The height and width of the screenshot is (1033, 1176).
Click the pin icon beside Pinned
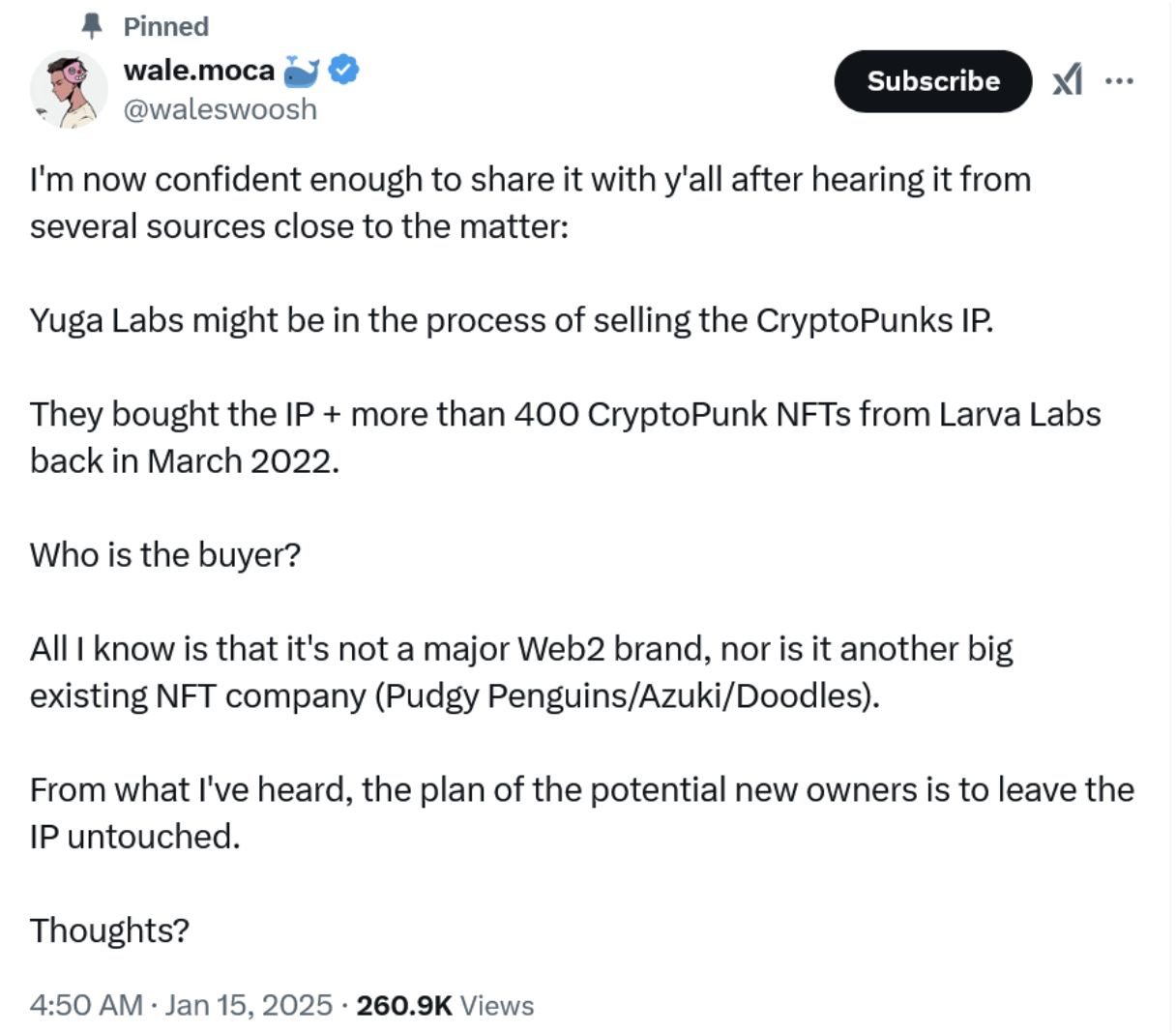92,26
